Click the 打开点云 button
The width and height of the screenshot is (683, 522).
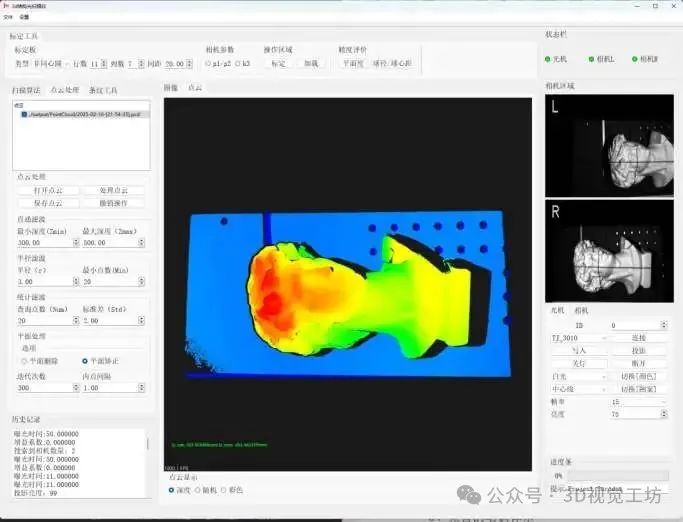47,190
